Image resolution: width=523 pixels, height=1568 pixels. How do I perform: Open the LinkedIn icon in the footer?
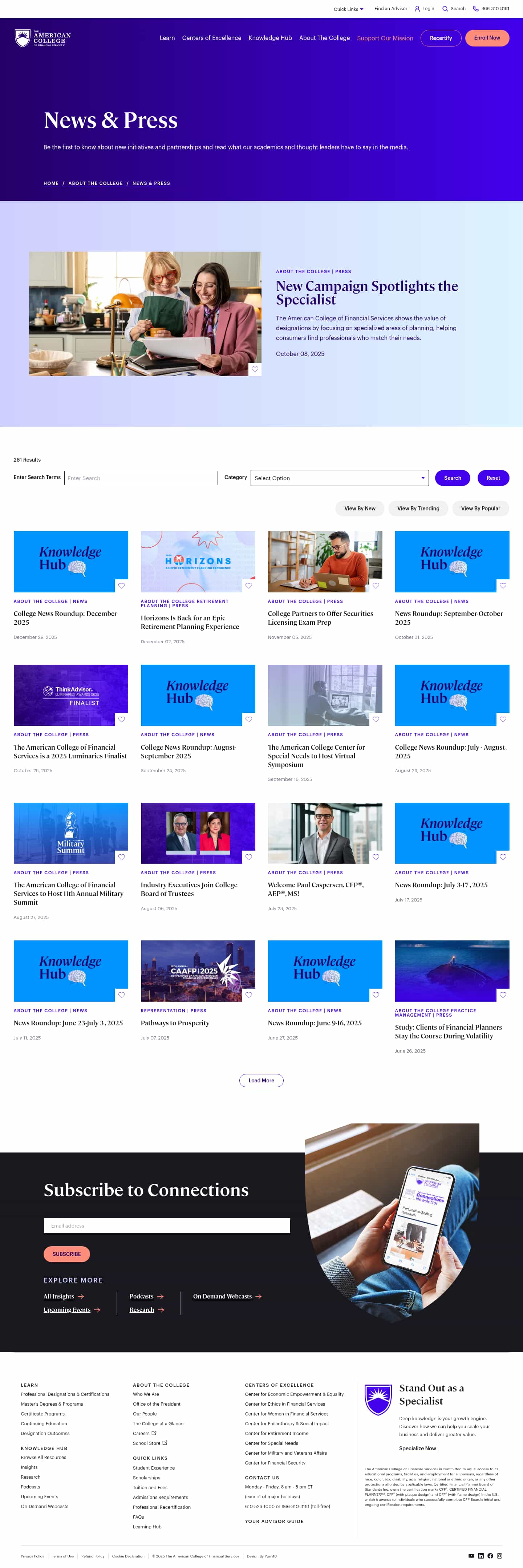pyautogui.click(x=481, y=1556)
